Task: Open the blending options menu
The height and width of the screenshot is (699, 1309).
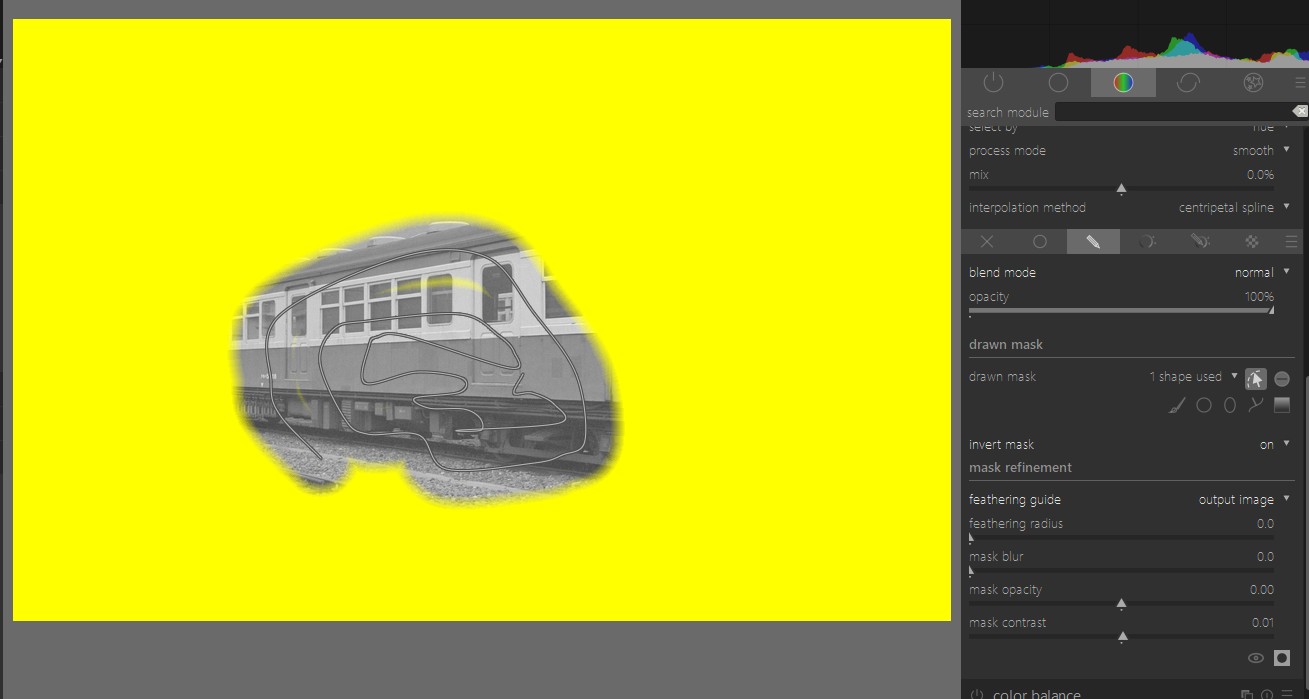Action: (1291, 242)
